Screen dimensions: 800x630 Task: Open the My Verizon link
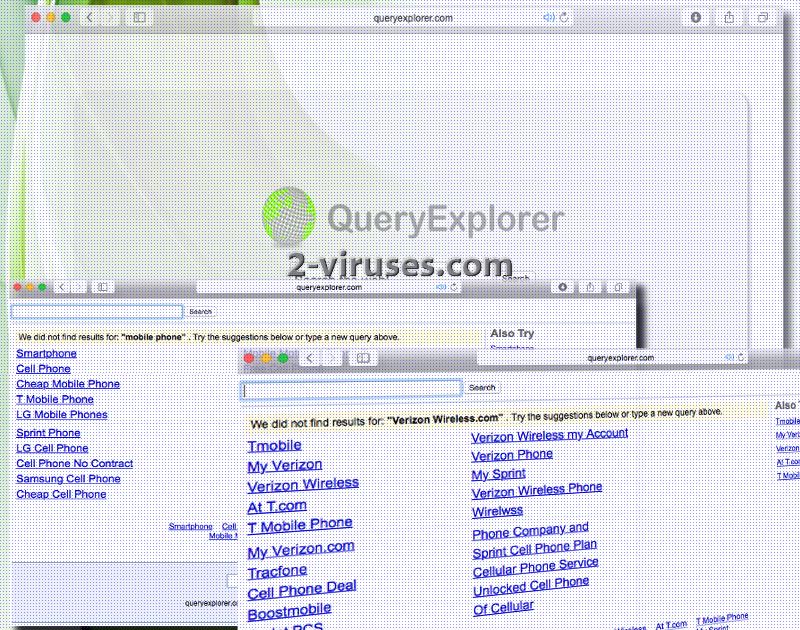[285, 465]
